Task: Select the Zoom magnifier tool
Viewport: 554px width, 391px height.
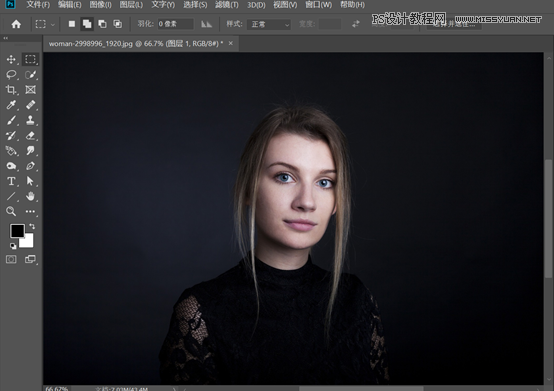Action: [x=11, y=211]
